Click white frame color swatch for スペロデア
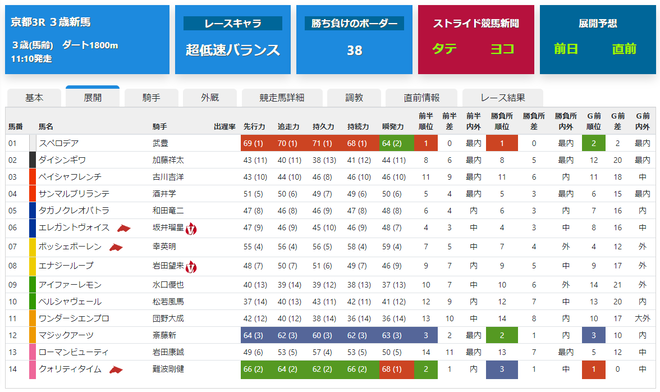 point(32,143)
